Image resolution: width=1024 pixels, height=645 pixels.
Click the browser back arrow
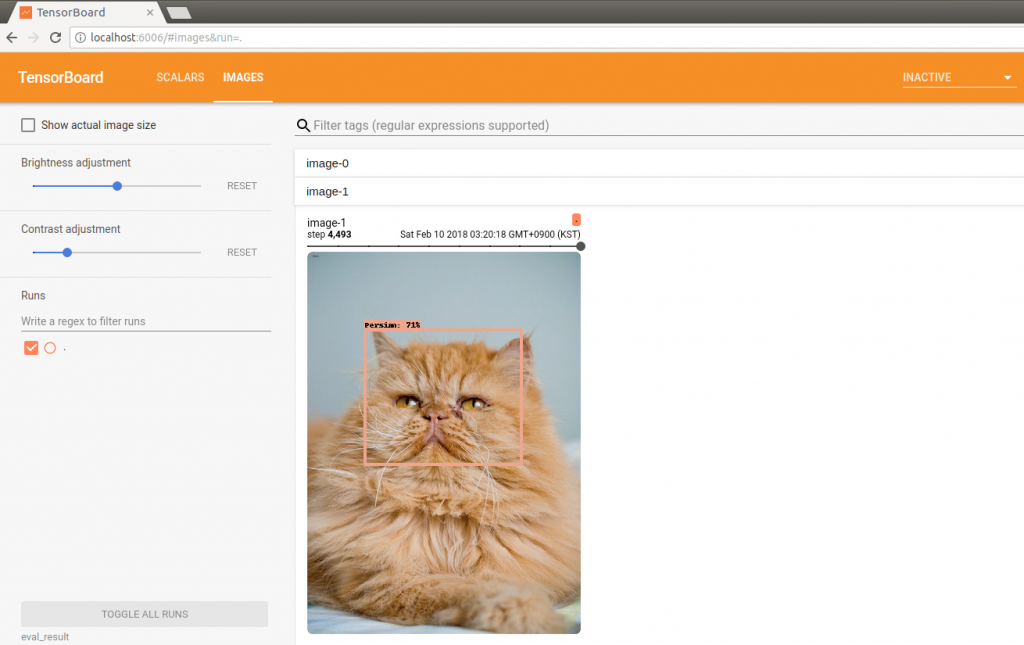tap(12, 37)
